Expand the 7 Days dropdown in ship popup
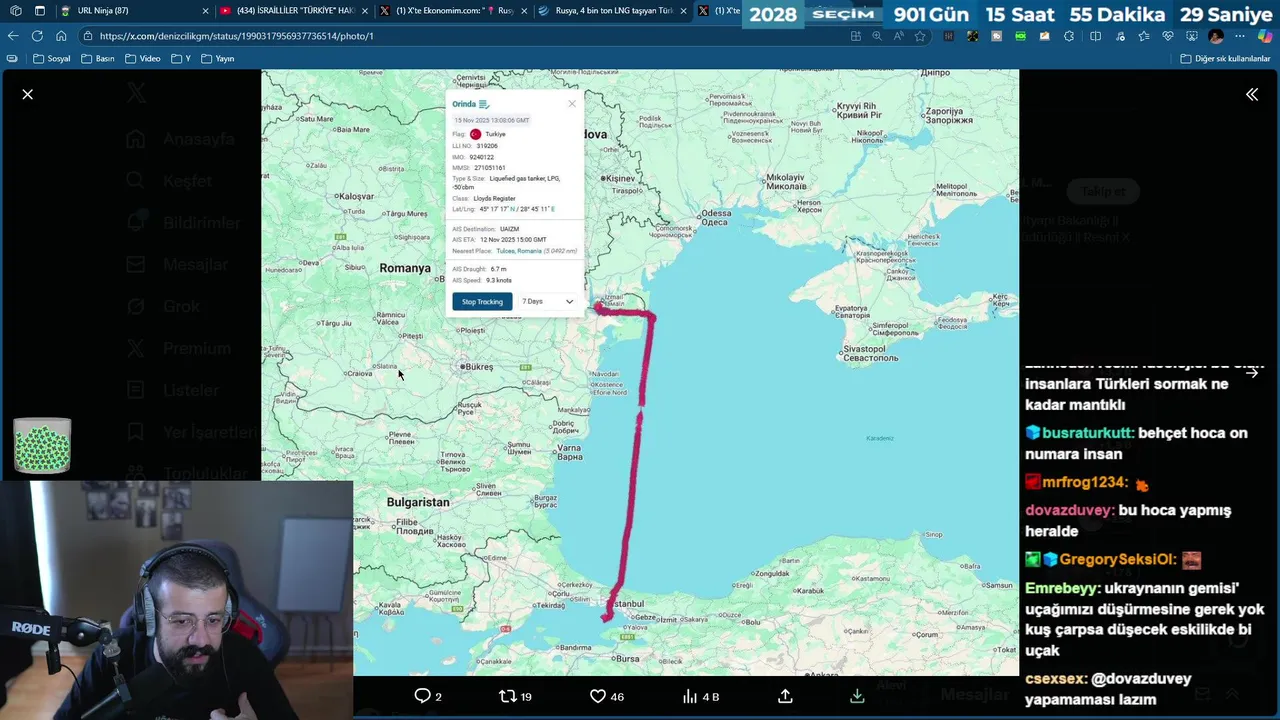 [548, 301]
